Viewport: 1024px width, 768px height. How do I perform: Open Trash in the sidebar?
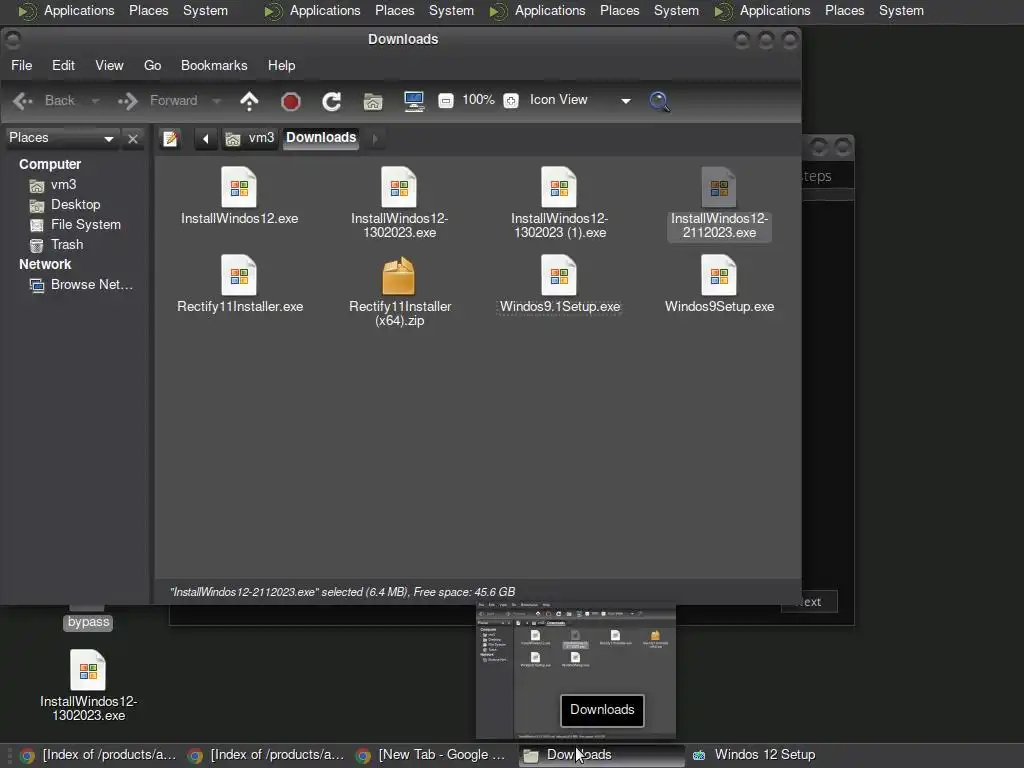point(56,245)
